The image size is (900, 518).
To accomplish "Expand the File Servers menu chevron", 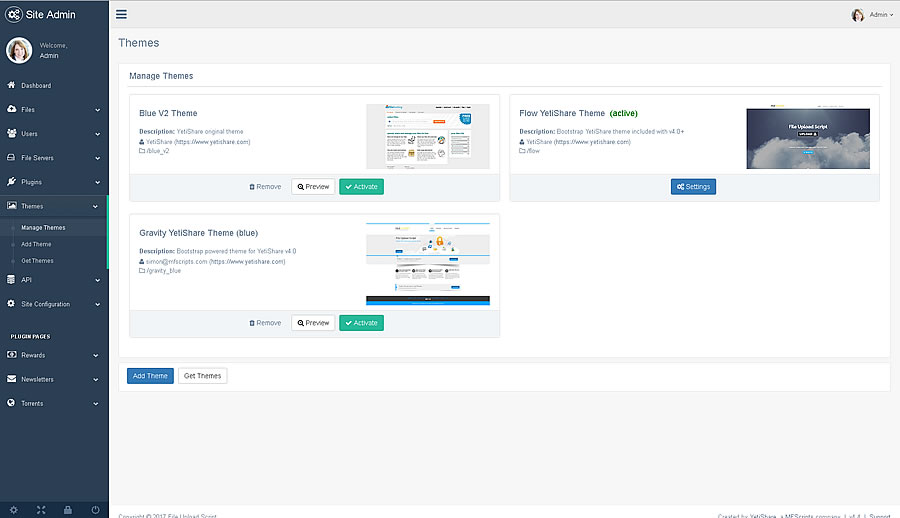I will pos(97,158).
